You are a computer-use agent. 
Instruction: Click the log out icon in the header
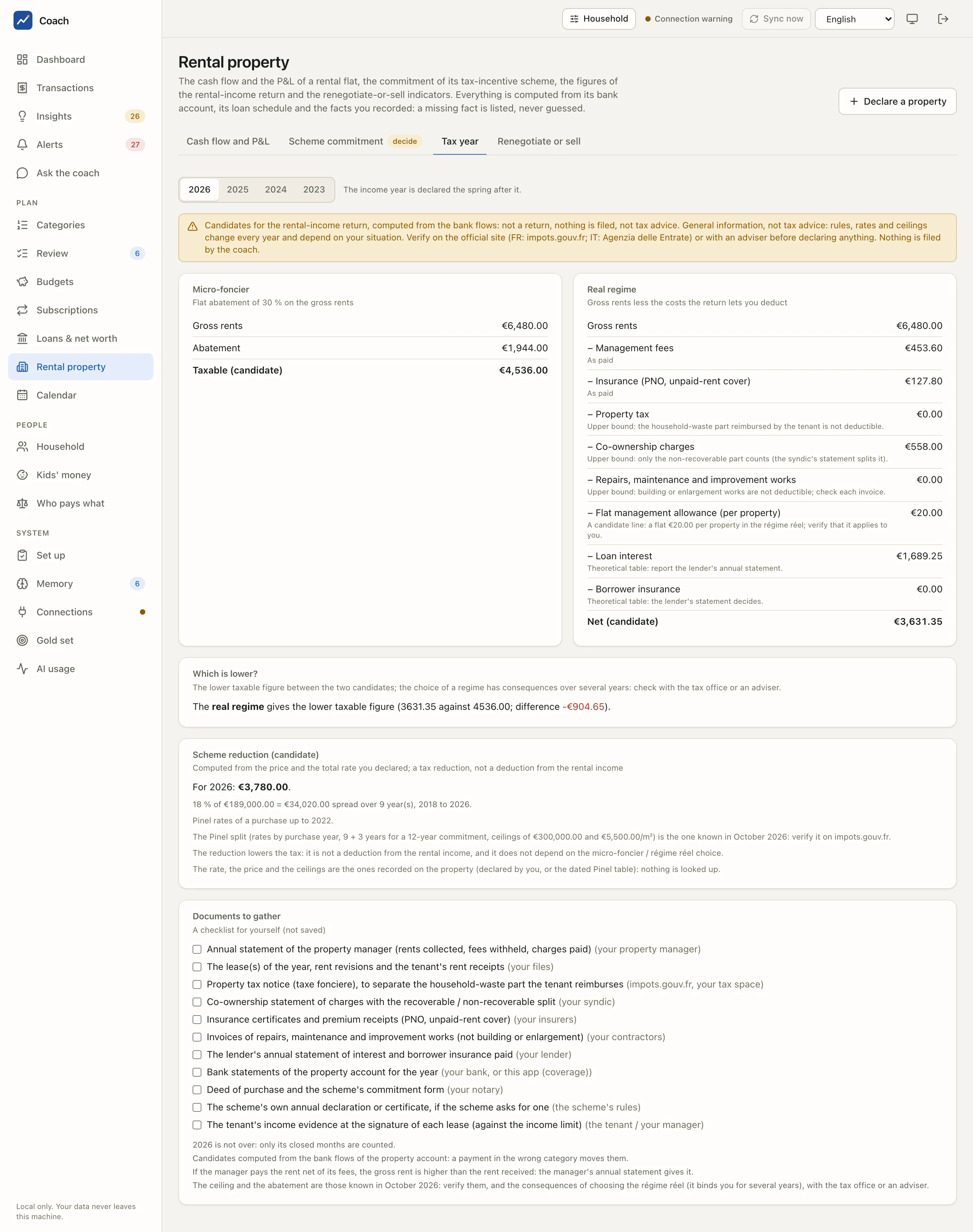click(943, 19)
